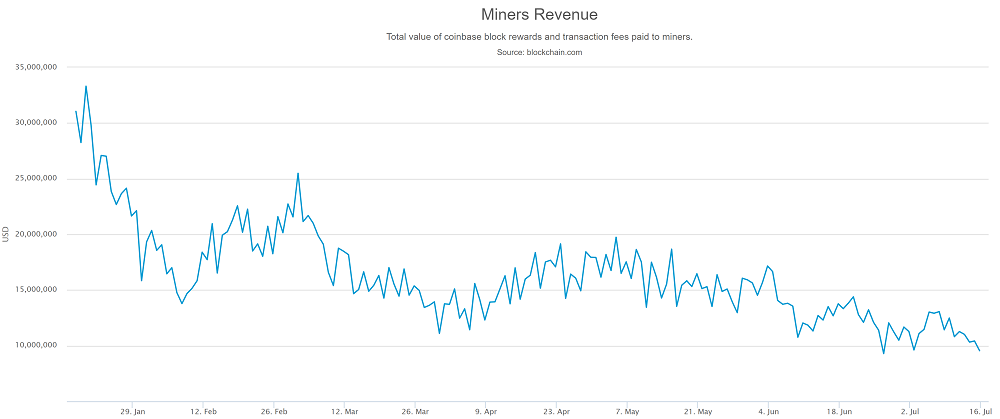Click the '12. Feb' x-axis label
This screenshot has height=419, width=1000.
tap(202, 412)
